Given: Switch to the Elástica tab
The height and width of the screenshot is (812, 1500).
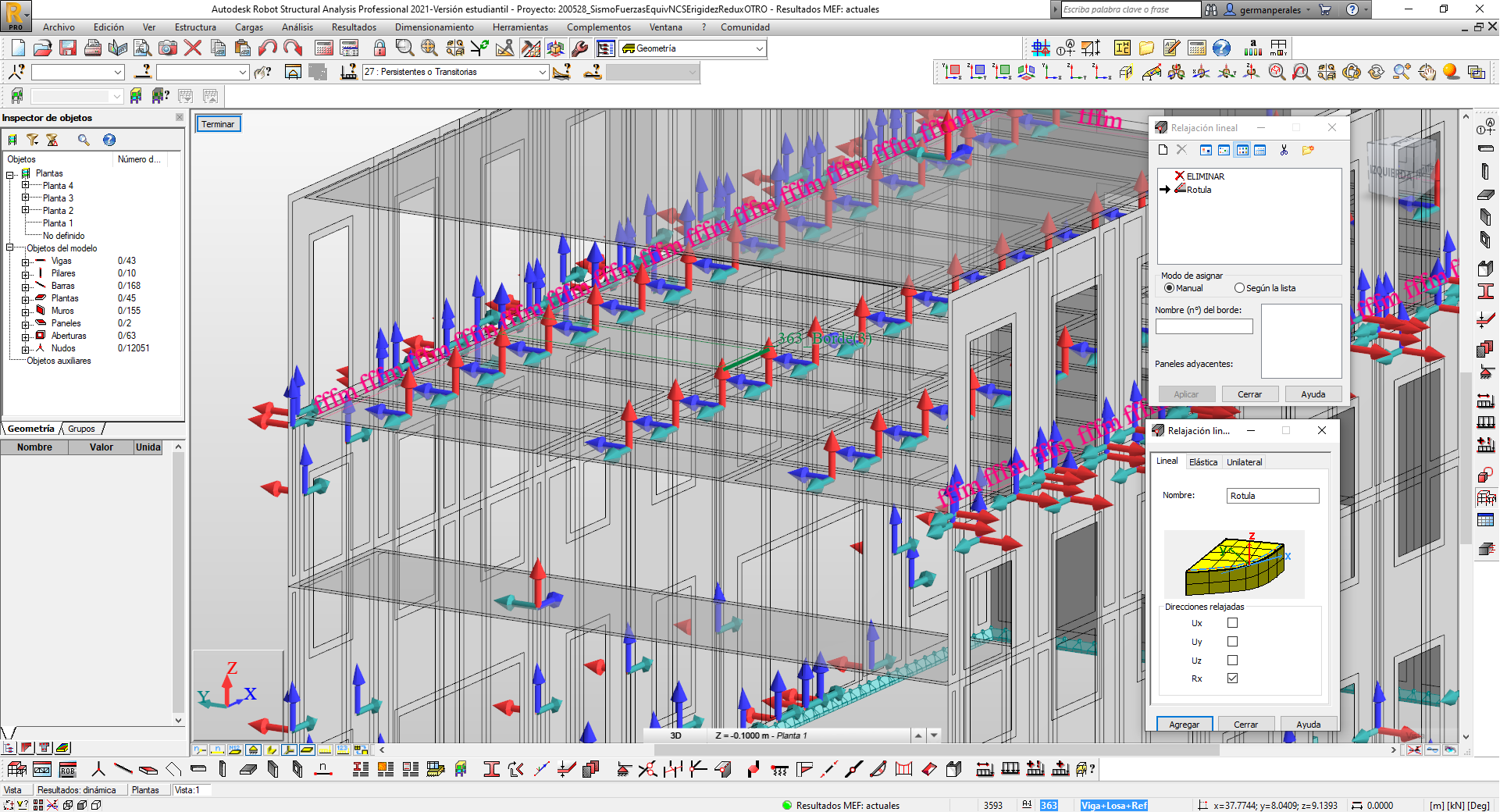Looking at the screenshot, I should coord(1203,461).
